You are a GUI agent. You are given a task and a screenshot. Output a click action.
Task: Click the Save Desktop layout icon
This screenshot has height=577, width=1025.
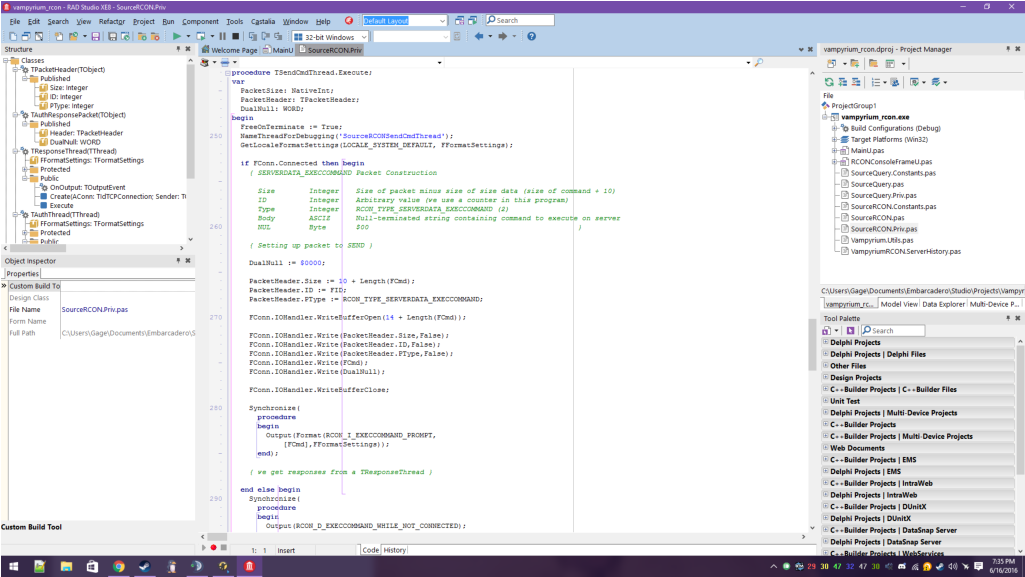(x=460, y=21)
